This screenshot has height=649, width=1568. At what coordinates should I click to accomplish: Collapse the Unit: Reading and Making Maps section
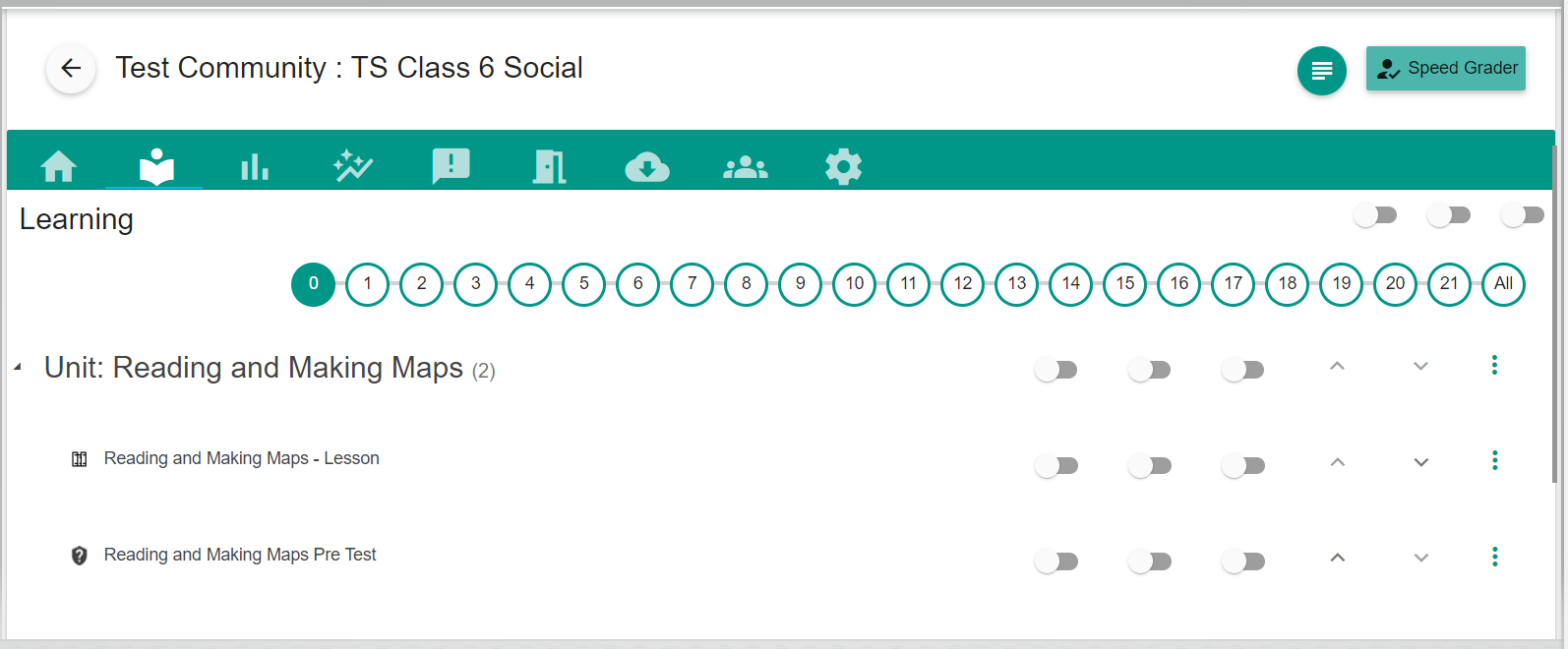[19, 368]
